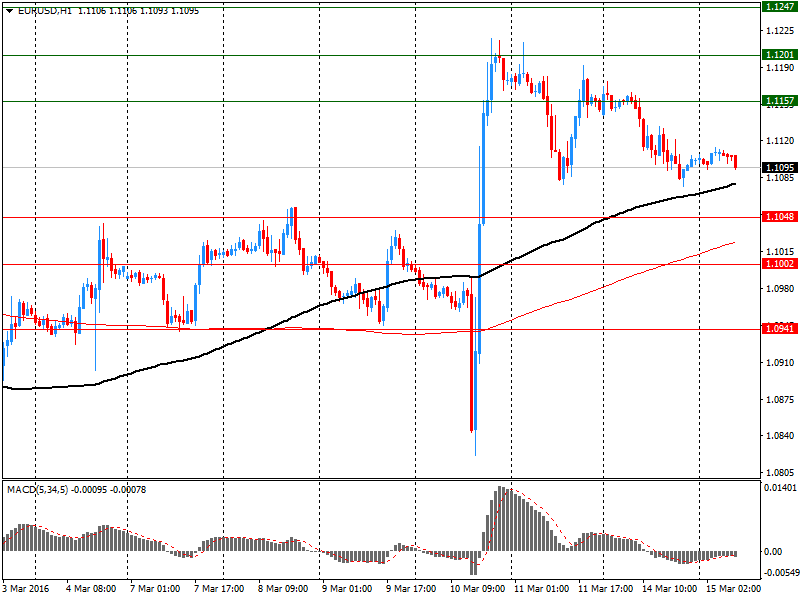Click the current price label 1.1095
This screenshot has height=600, width=800.
click(780, 167)
